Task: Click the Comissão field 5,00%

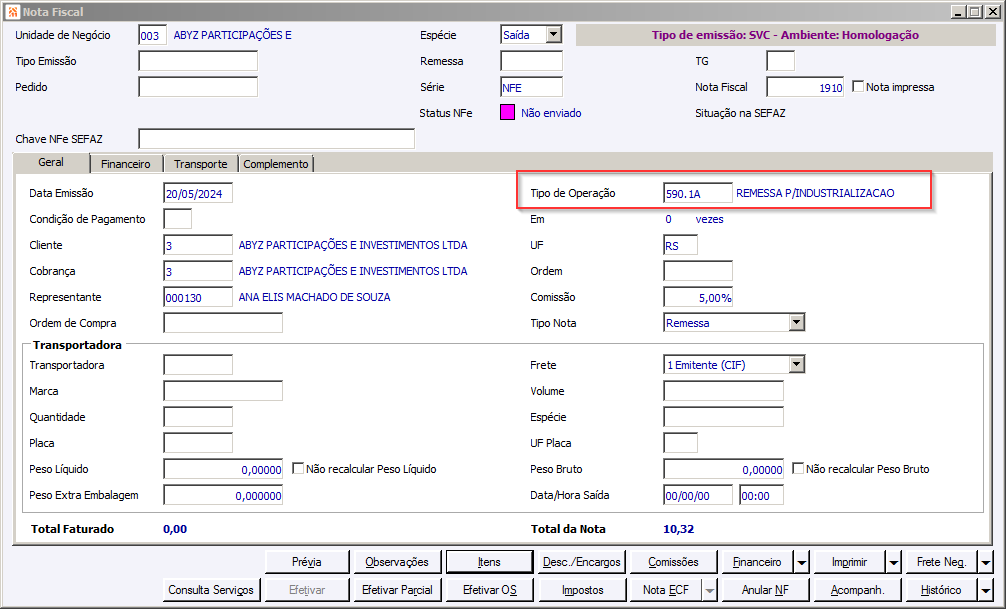Action: 697,297
